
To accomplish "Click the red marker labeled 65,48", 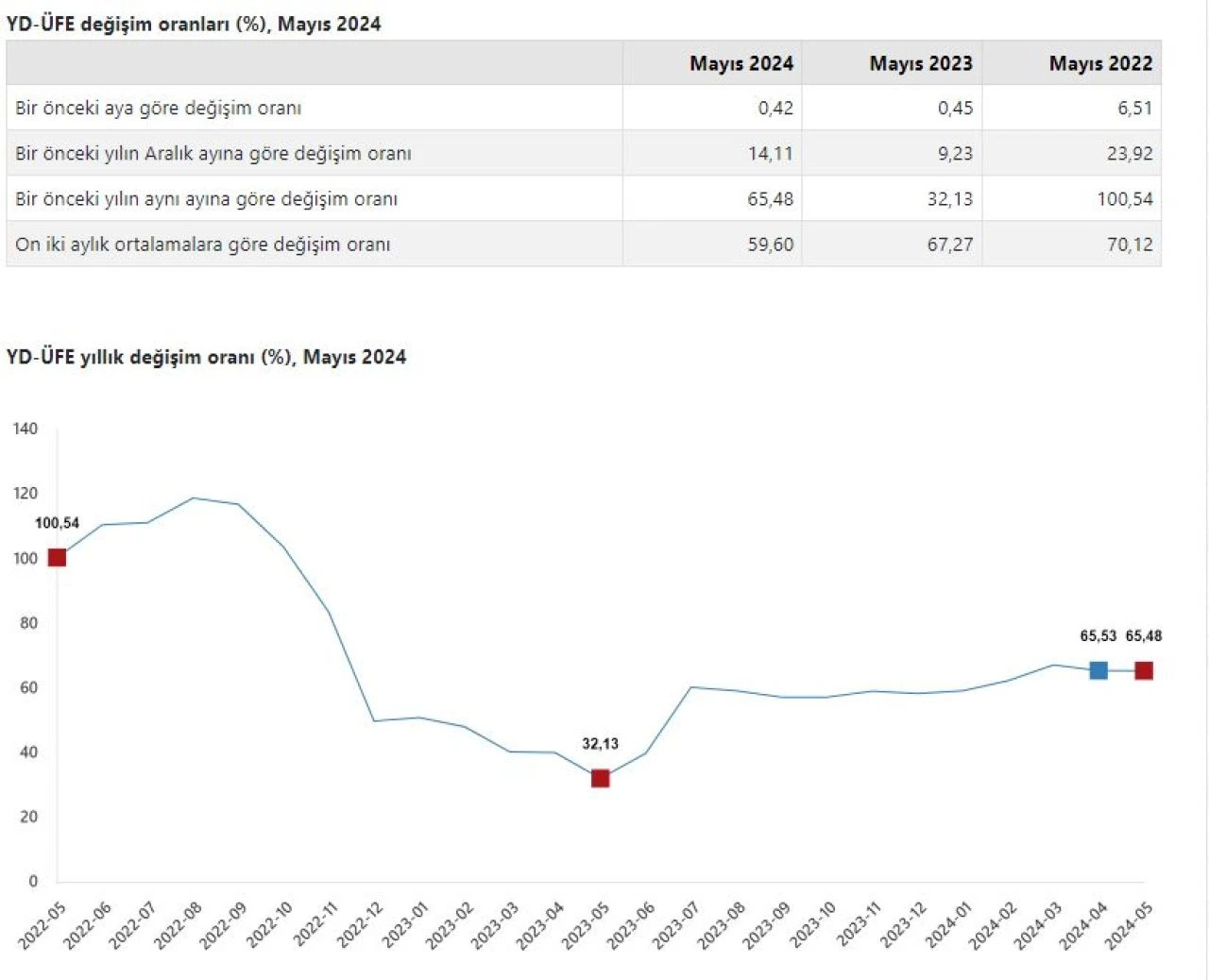I will tap(1144, 670).
